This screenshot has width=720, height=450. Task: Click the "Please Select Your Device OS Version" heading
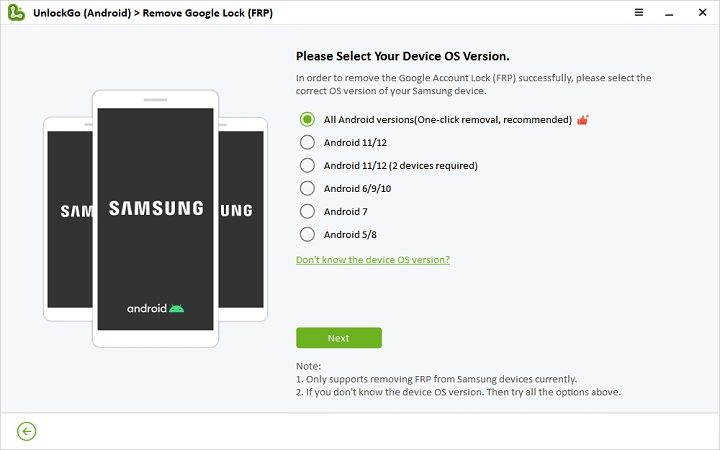click(410, 56)
